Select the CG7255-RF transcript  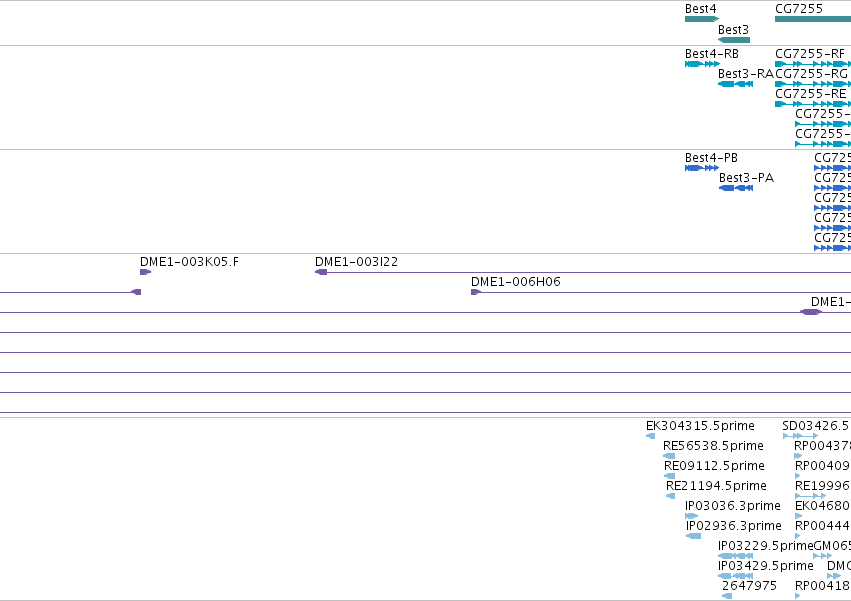click(813, 64)
